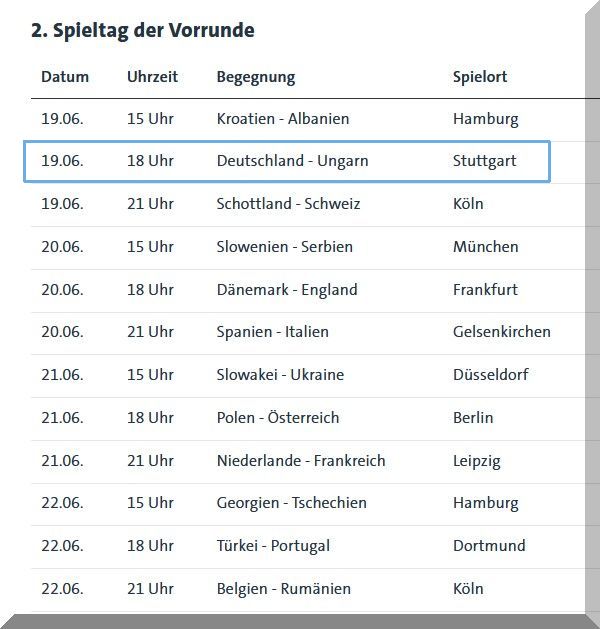Click the Begegnung column header
Screen dimensions: 600x629
[x=256, y=77]
